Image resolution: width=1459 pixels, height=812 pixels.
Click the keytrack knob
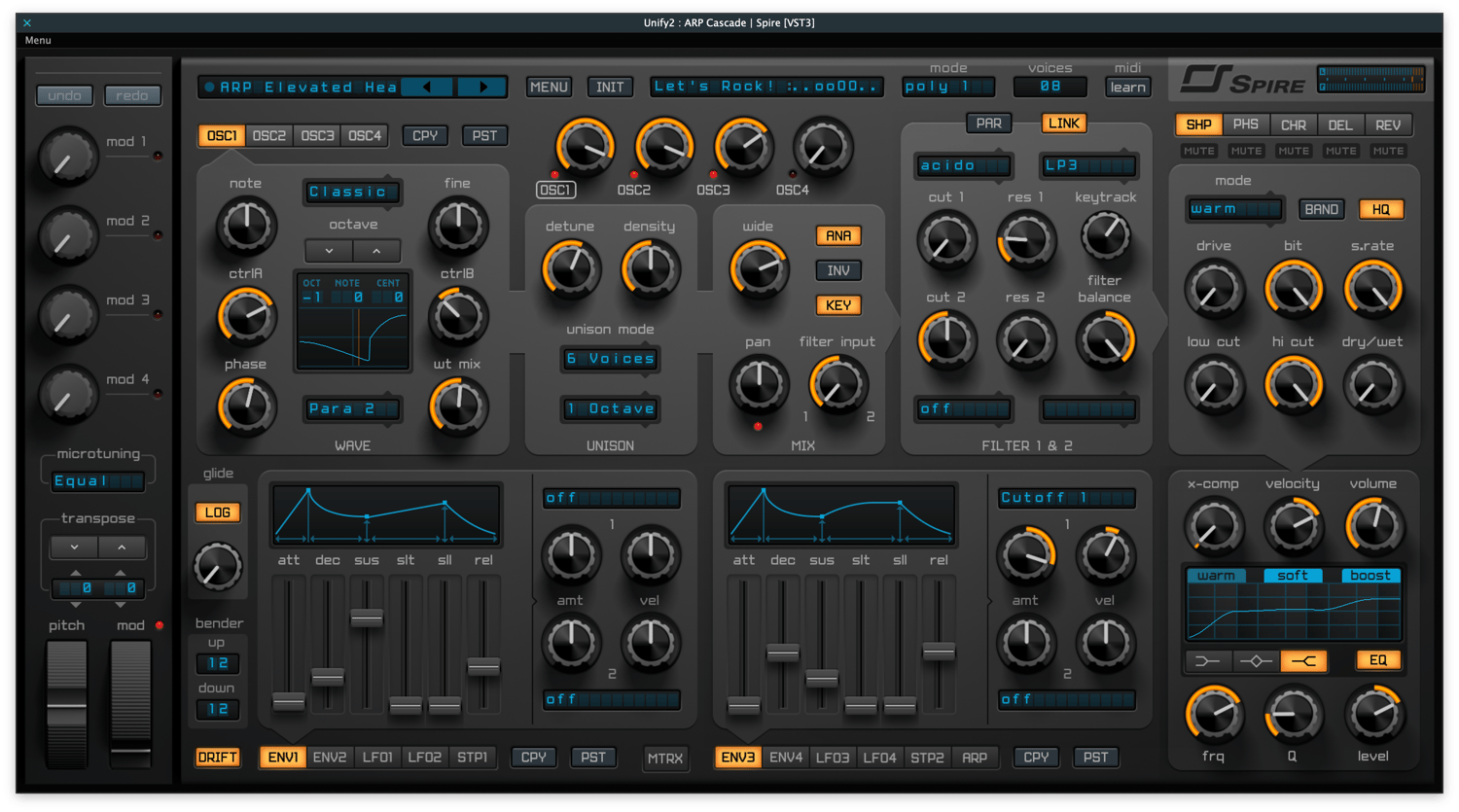point(1106,234)
